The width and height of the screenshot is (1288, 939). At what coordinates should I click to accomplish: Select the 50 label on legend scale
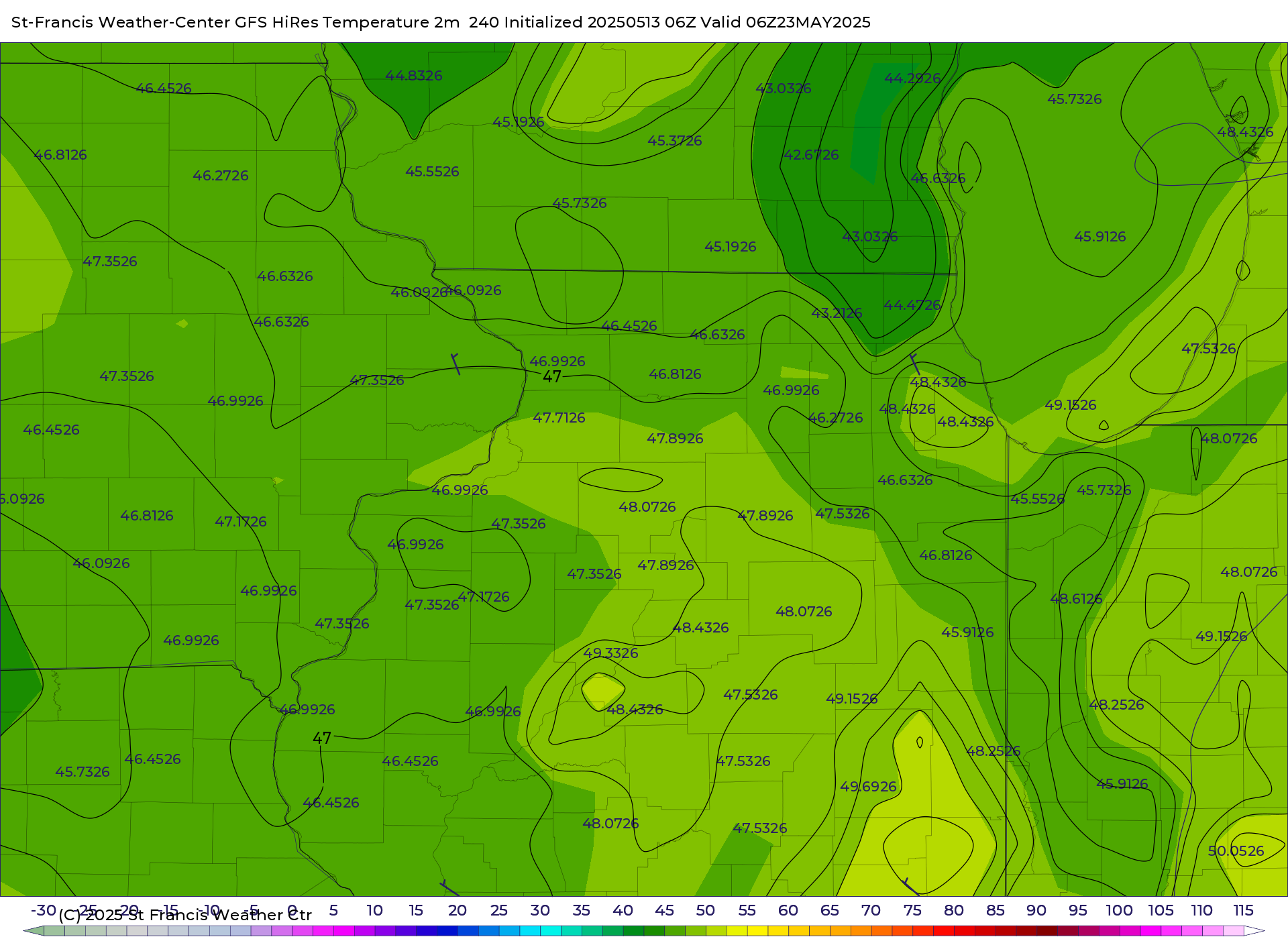pyautogui.click(x=706, y=911)
